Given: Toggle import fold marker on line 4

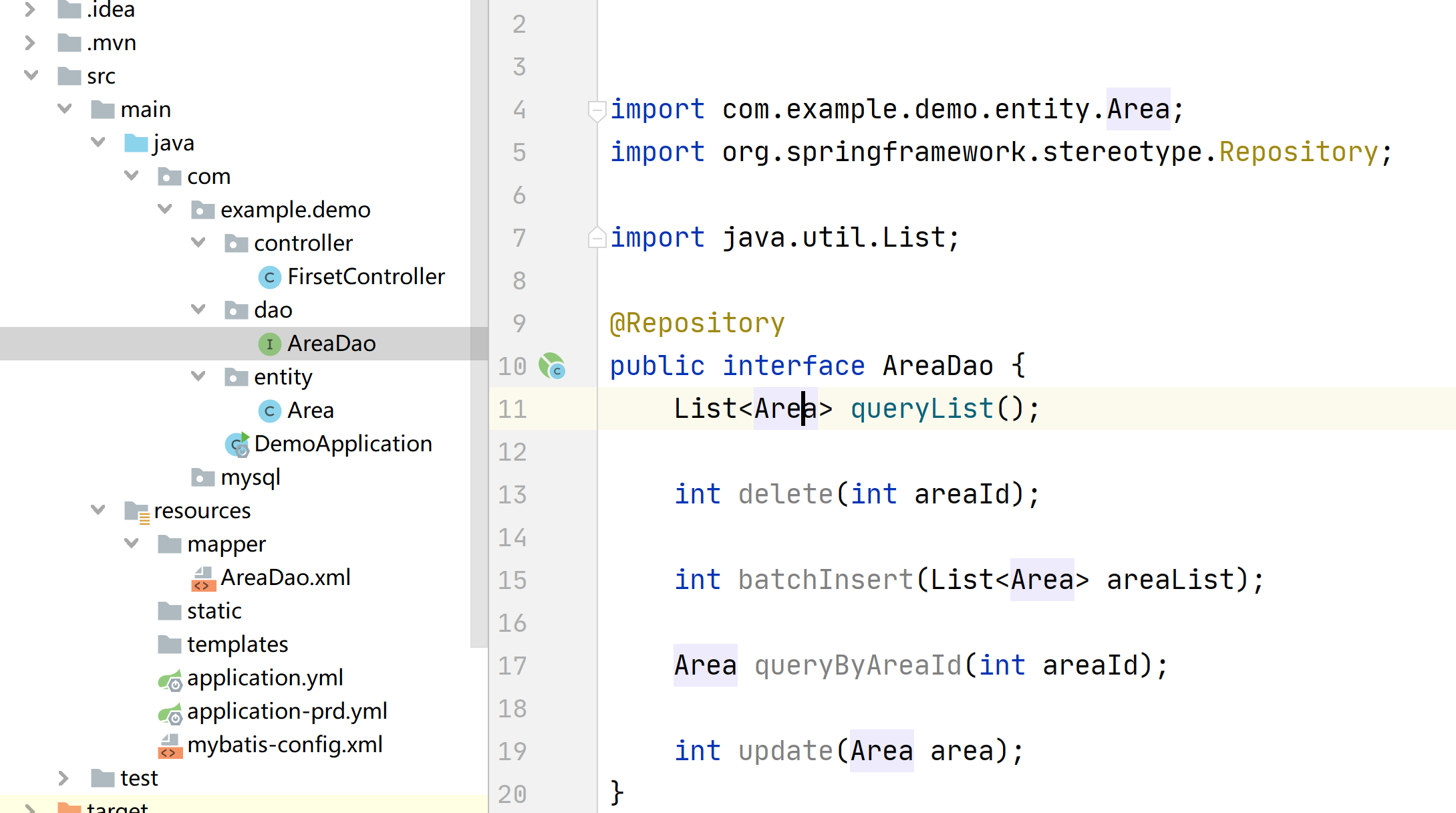Looking at the screenshot, I should click(596, 110).
